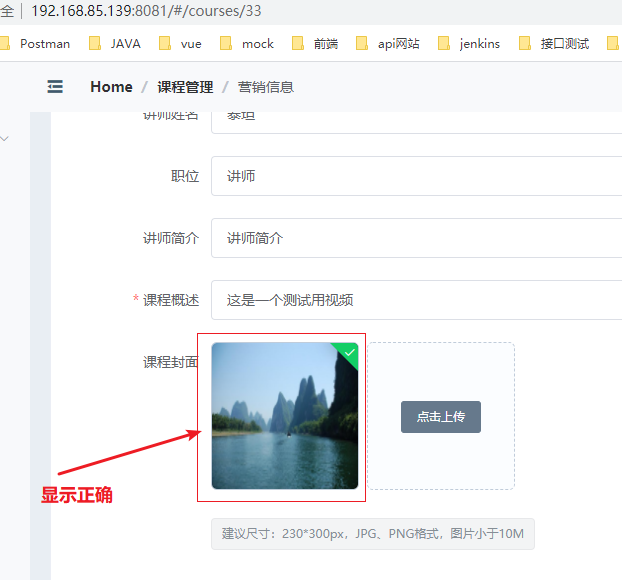622x580 pixels.
Task: Go to 课程管理 breadcrumb
Action: (185, 87)
